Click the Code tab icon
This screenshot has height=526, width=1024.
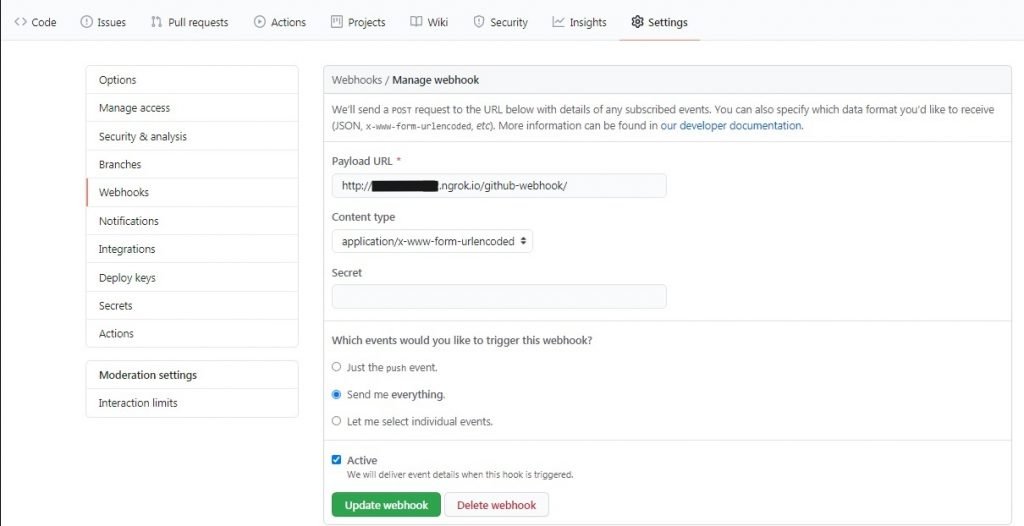20,22
